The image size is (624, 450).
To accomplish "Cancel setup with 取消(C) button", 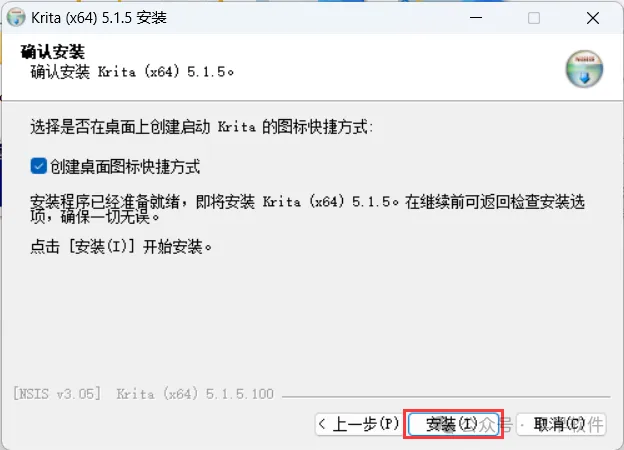I will (x=561, y=424).
